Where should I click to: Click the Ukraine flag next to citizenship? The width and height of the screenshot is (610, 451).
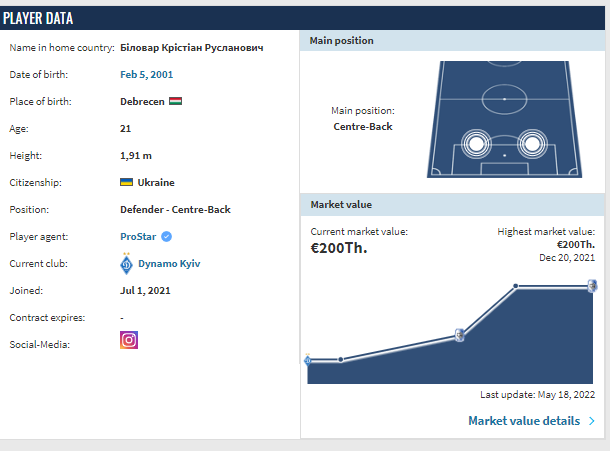click(x=127, y=183)
